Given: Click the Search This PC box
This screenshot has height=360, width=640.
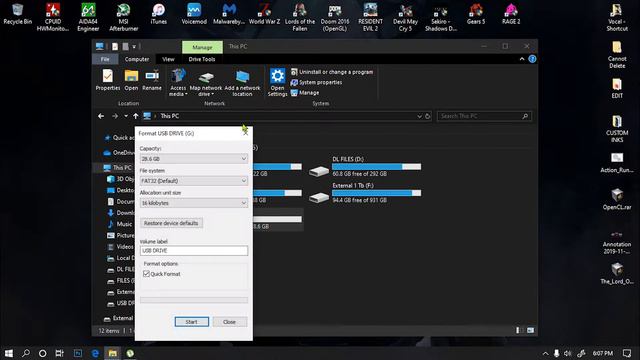Looking at the screenshot, I should [x=484, y=116].
